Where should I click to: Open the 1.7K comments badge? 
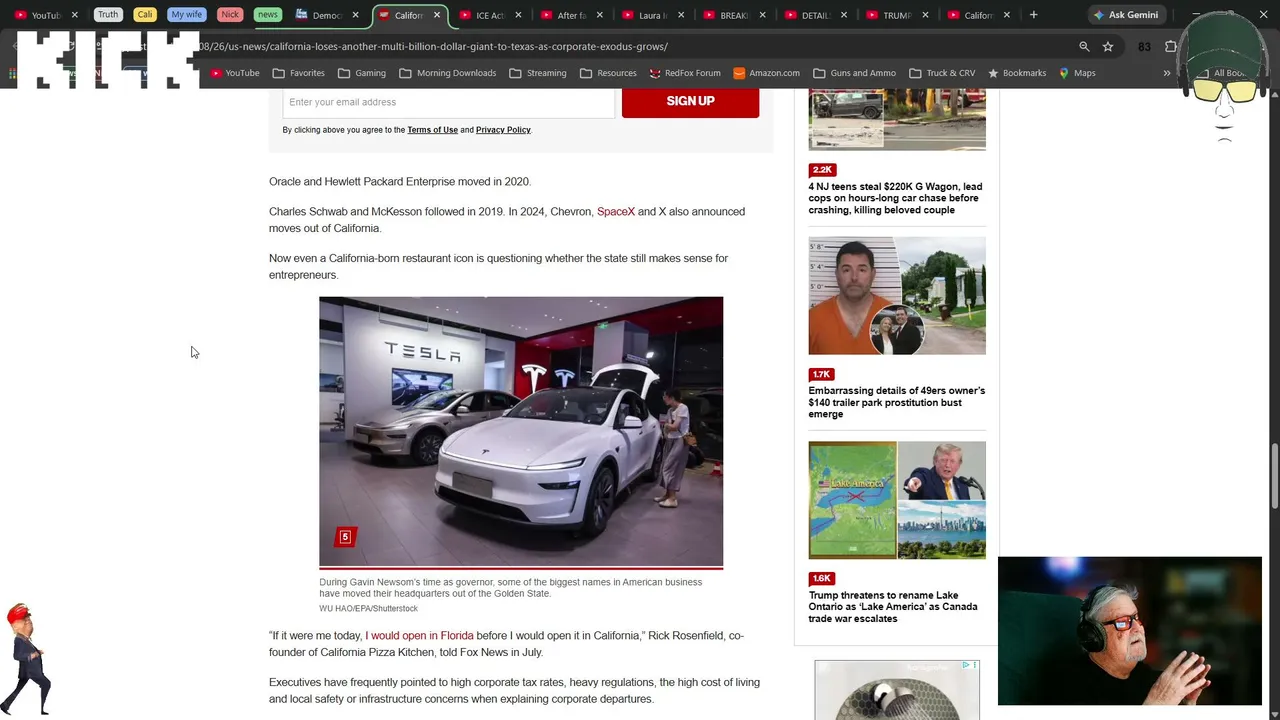(822, 374)
